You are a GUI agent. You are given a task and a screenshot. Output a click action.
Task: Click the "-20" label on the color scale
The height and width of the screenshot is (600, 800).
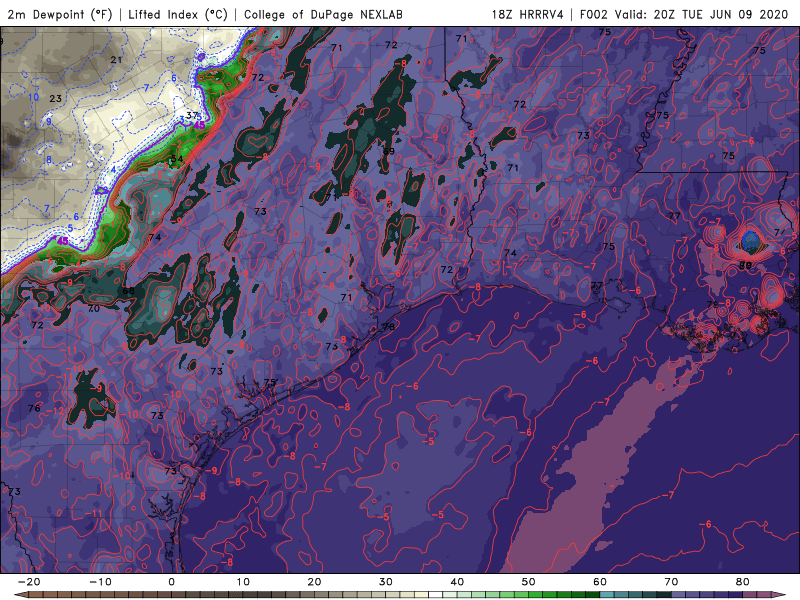pyautogui.click(x=29, y=582)
